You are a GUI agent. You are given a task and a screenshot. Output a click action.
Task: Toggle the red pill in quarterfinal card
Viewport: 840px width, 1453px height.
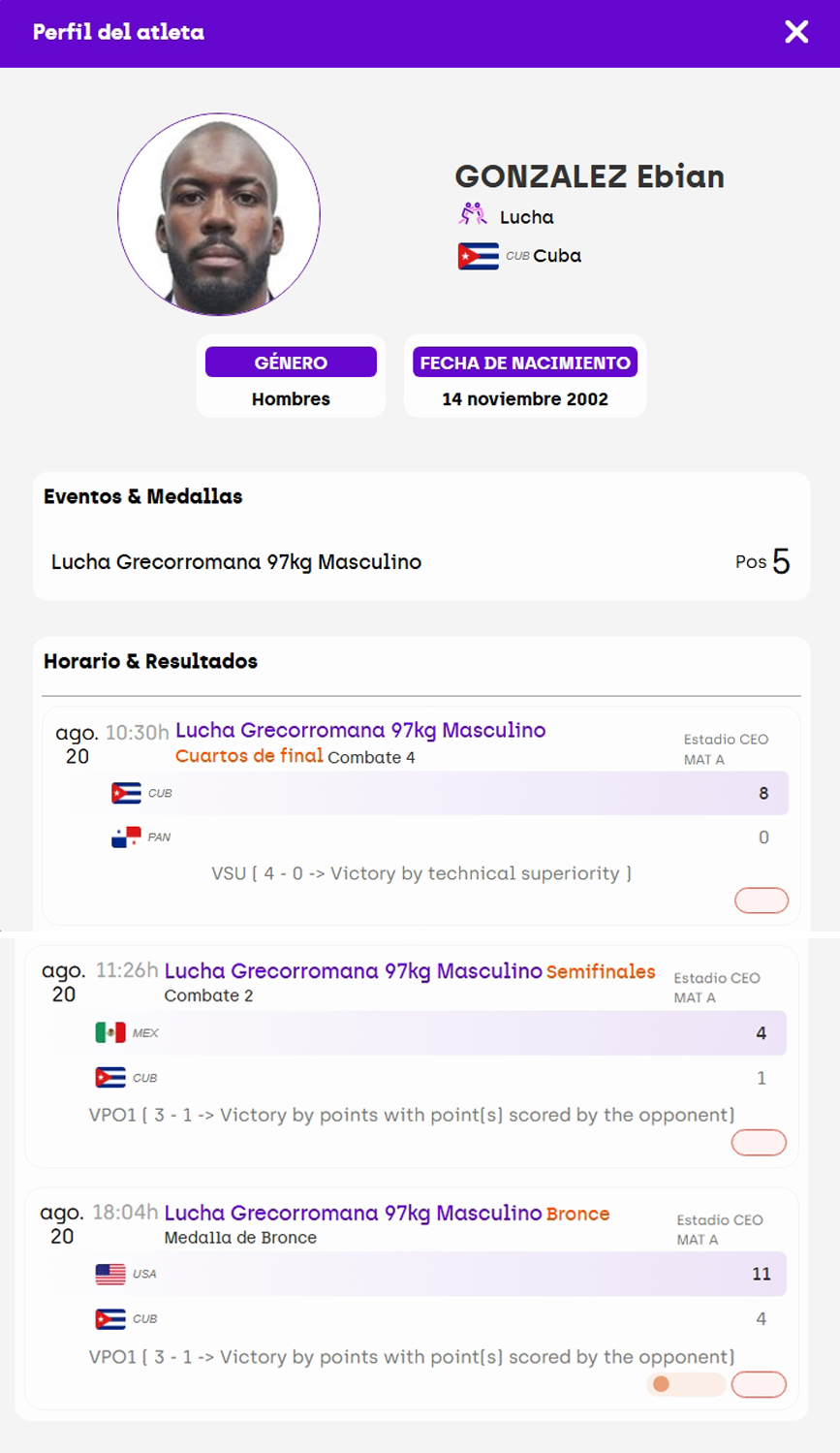(x=762, y=900)
